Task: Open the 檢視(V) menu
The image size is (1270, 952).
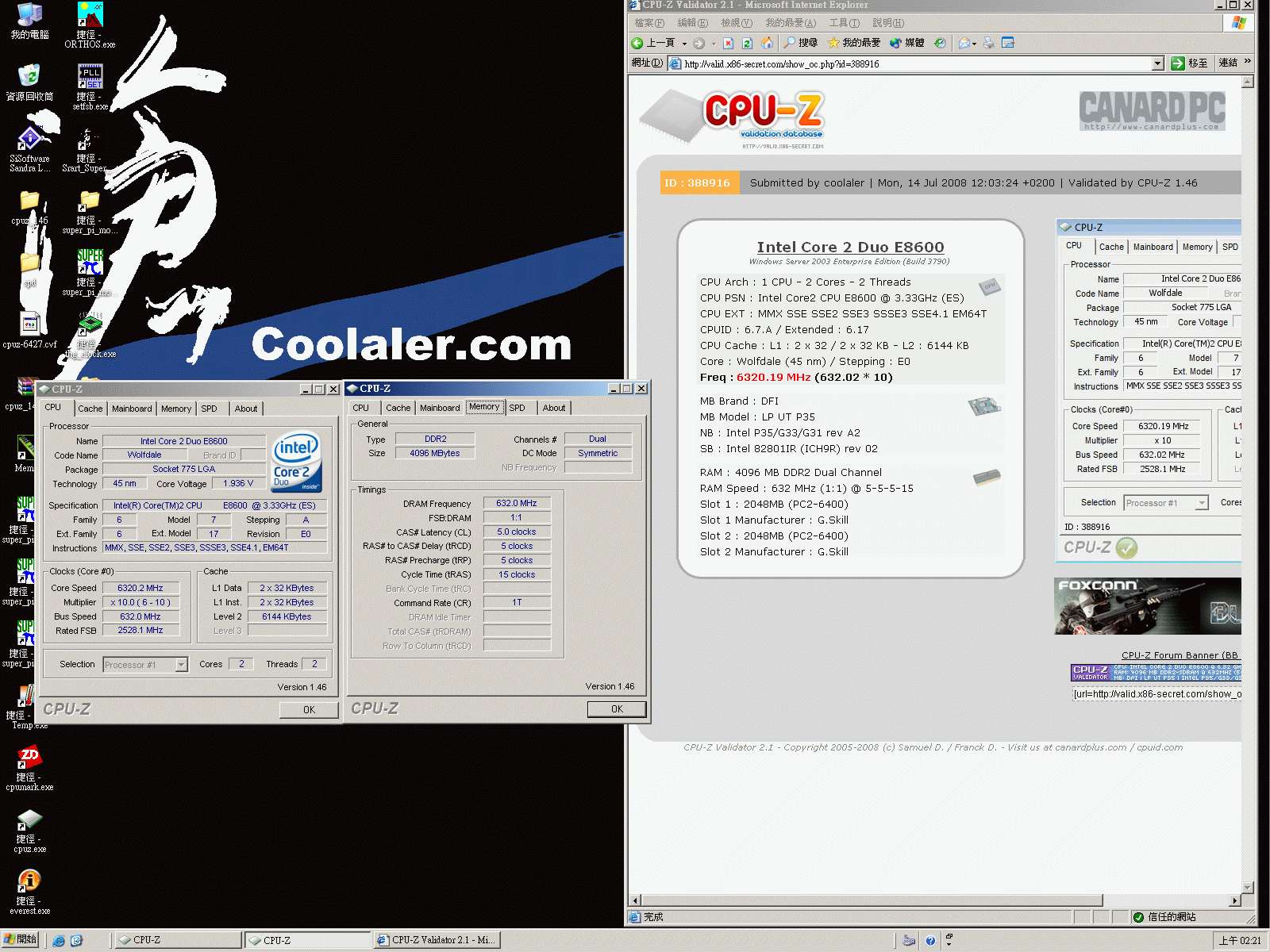Action: click(x=737, y=23)
